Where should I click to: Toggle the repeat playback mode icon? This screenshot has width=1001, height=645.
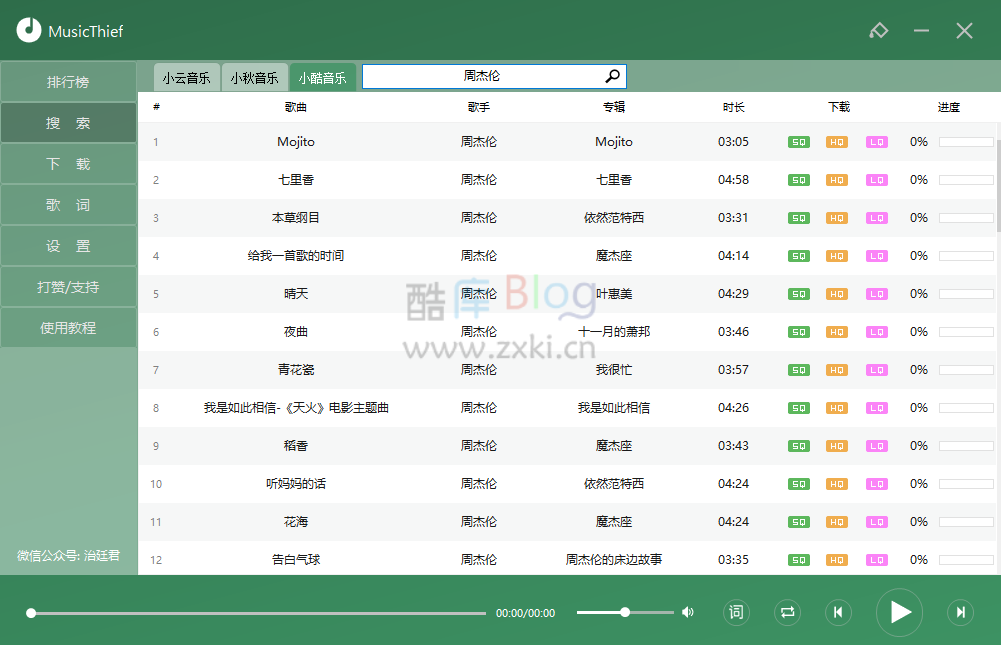point(787,612)
